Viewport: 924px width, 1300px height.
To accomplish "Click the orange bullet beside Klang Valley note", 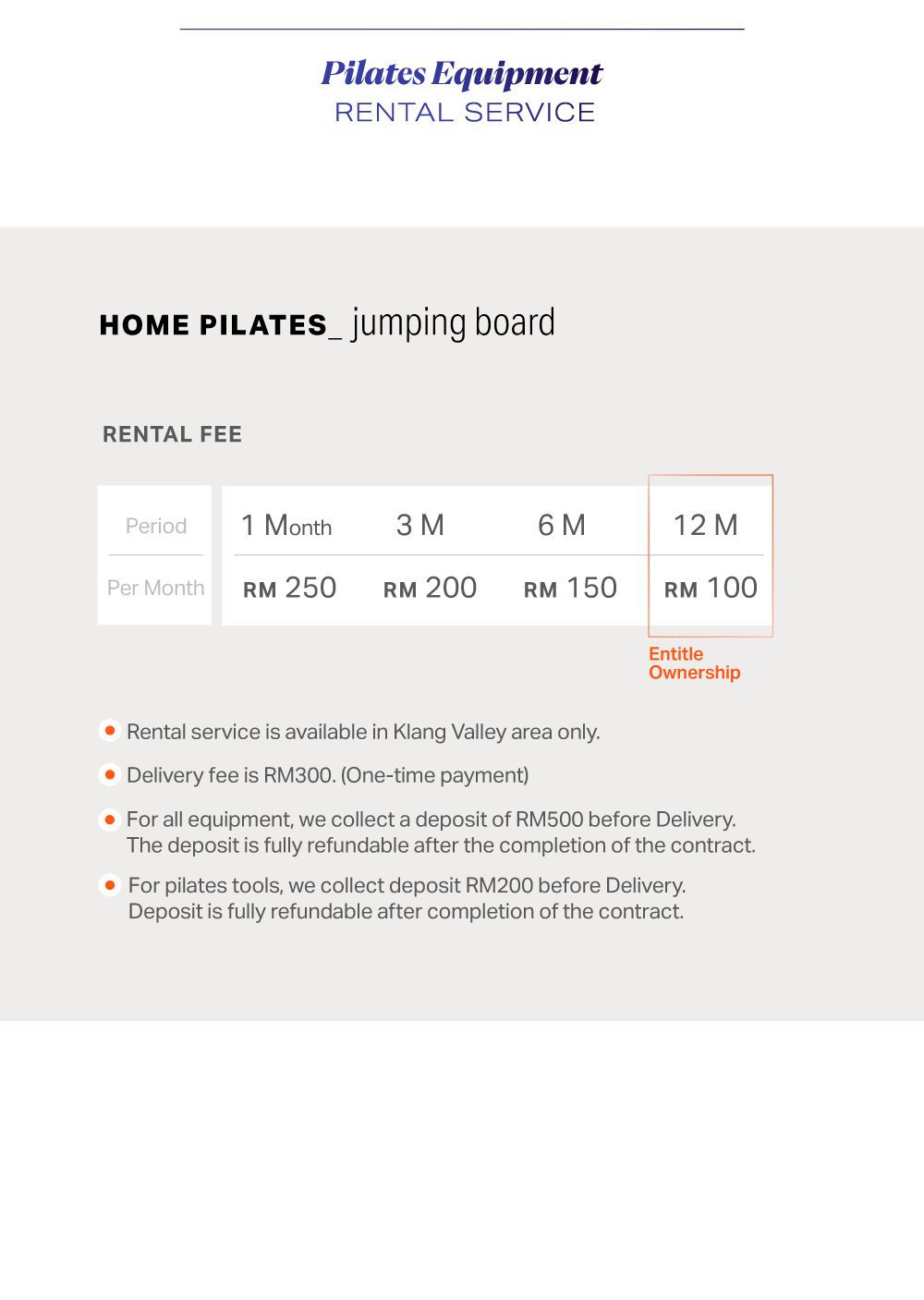I will (x=110, y=731).
